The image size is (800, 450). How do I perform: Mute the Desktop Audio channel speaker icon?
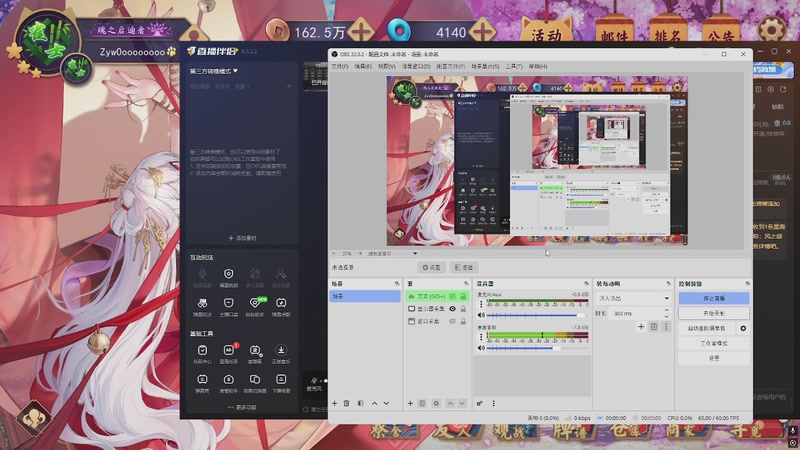[x=481, y=348]
